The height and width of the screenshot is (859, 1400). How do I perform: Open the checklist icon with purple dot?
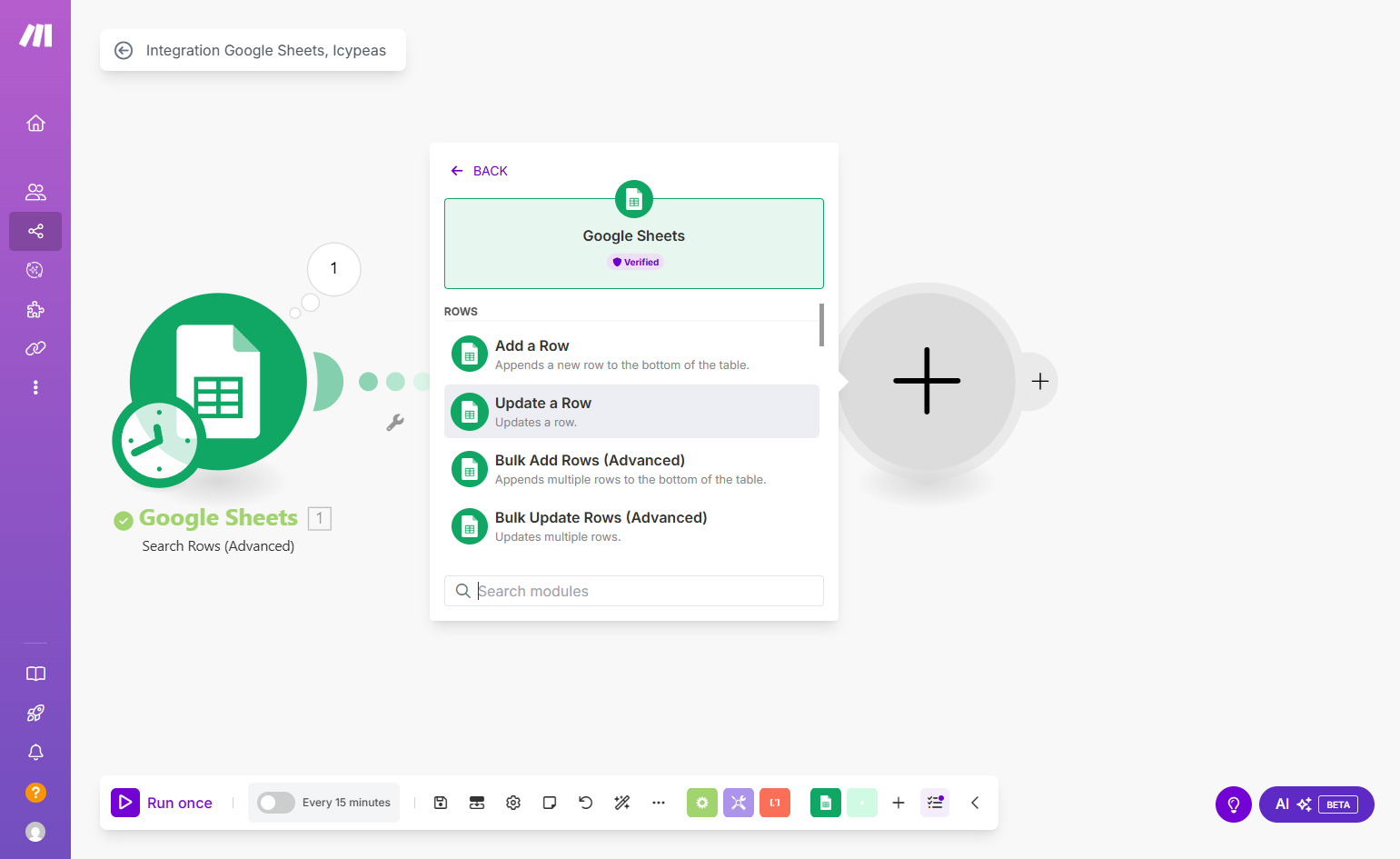coord(935,803)
